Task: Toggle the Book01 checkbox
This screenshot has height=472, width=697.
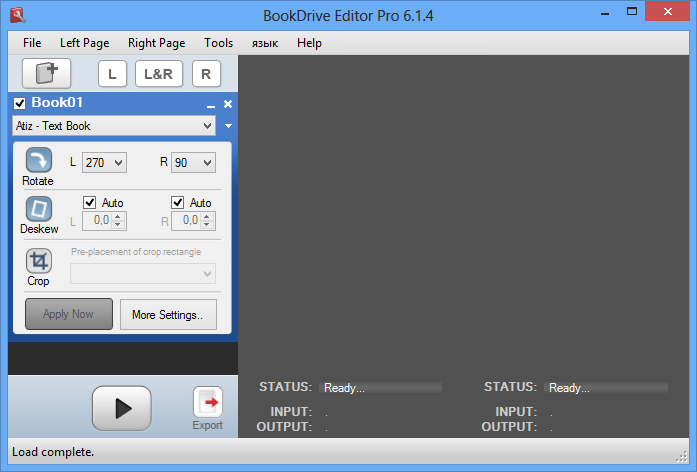Action: click(20, 104)
